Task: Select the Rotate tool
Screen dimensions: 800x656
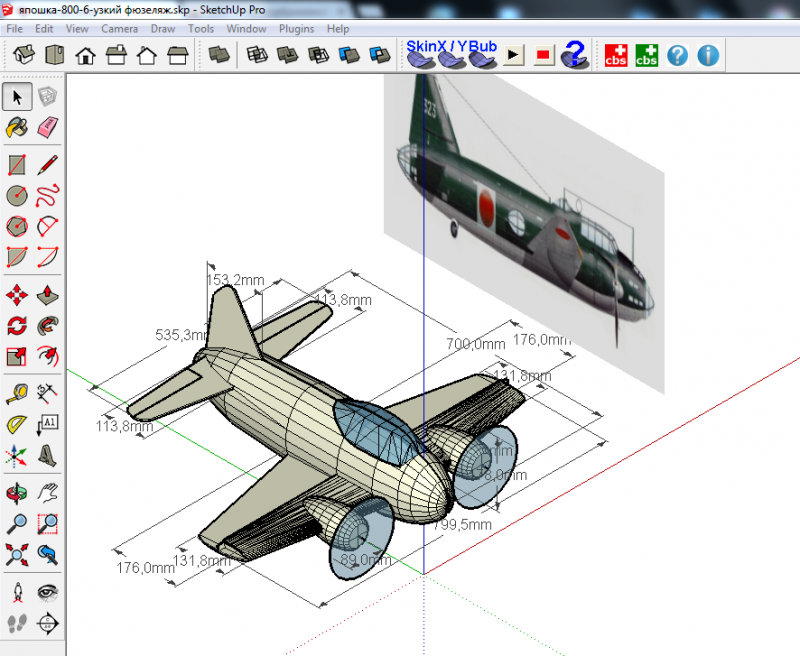Action: point(17,326)
